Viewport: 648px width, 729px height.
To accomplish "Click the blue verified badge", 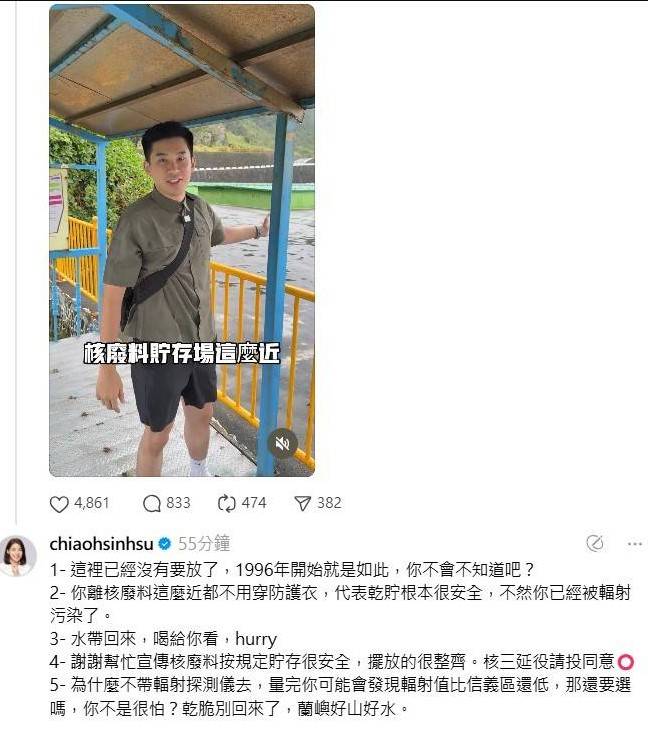I will point(165,543).
